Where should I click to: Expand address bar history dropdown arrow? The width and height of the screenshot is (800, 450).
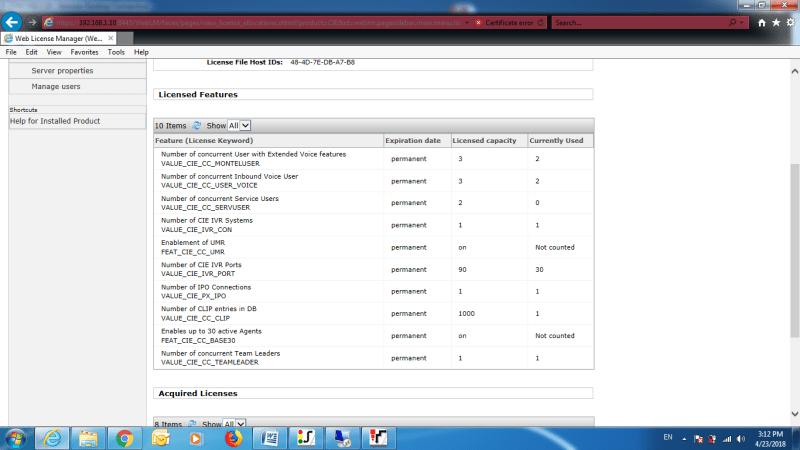tap(467, 22)
